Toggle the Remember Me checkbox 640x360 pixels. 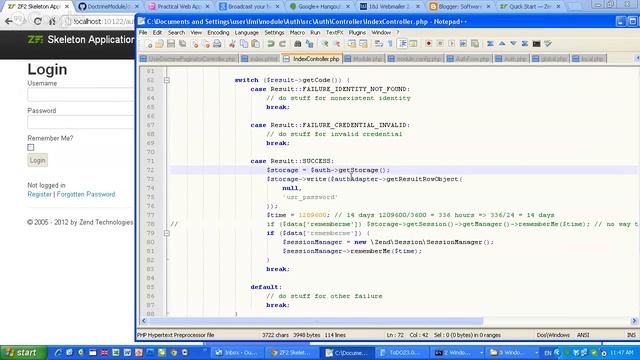coord(31,147)
